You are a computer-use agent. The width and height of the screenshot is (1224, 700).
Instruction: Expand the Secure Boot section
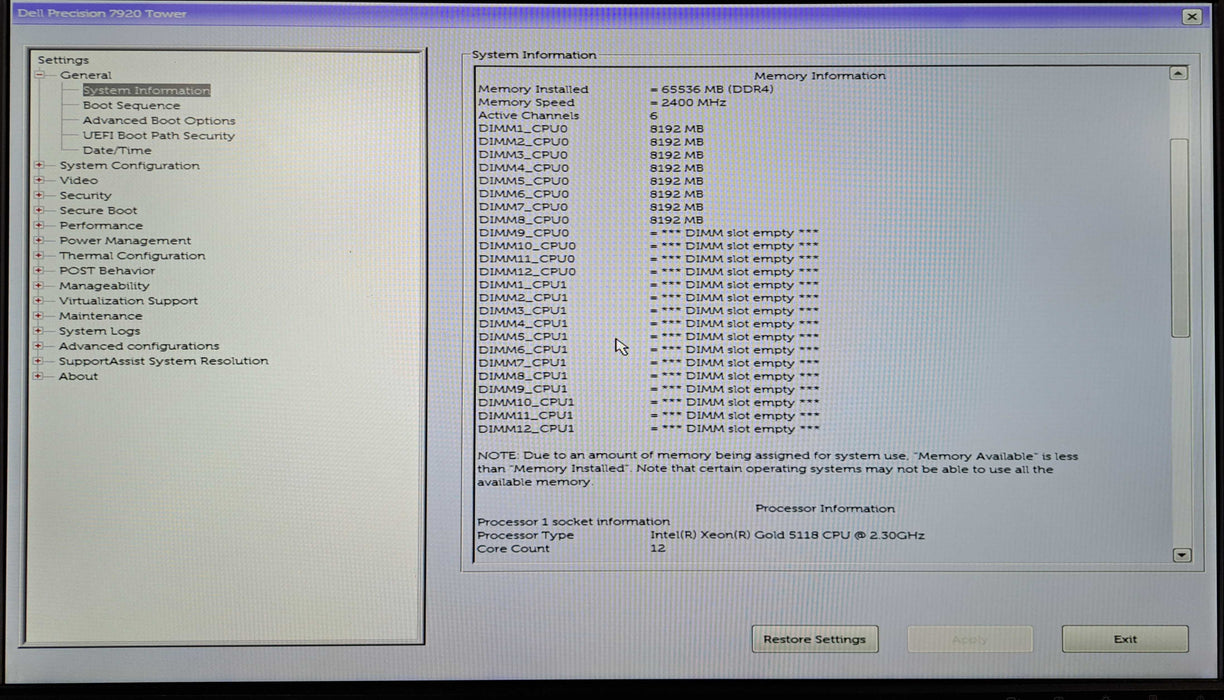click(38, 210)
